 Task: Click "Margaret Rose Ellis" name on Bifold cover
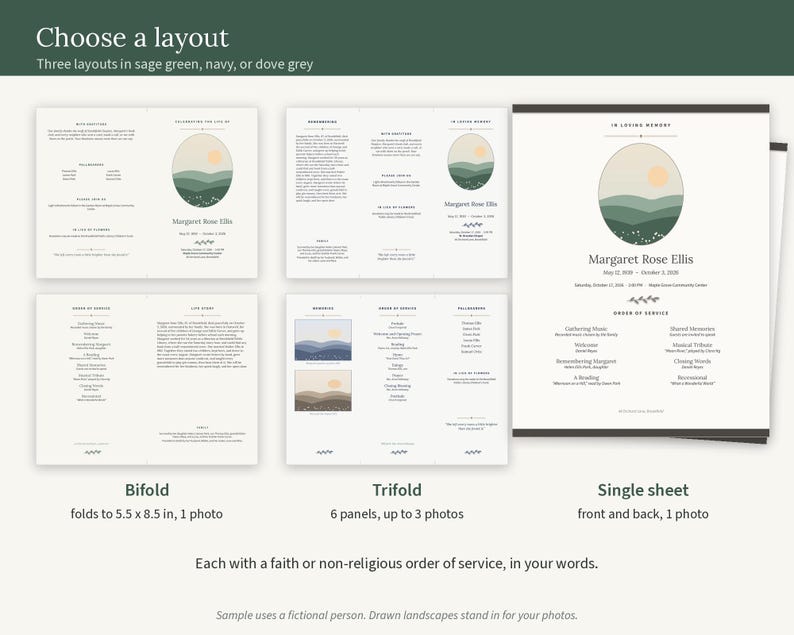(x=203, y=221)
